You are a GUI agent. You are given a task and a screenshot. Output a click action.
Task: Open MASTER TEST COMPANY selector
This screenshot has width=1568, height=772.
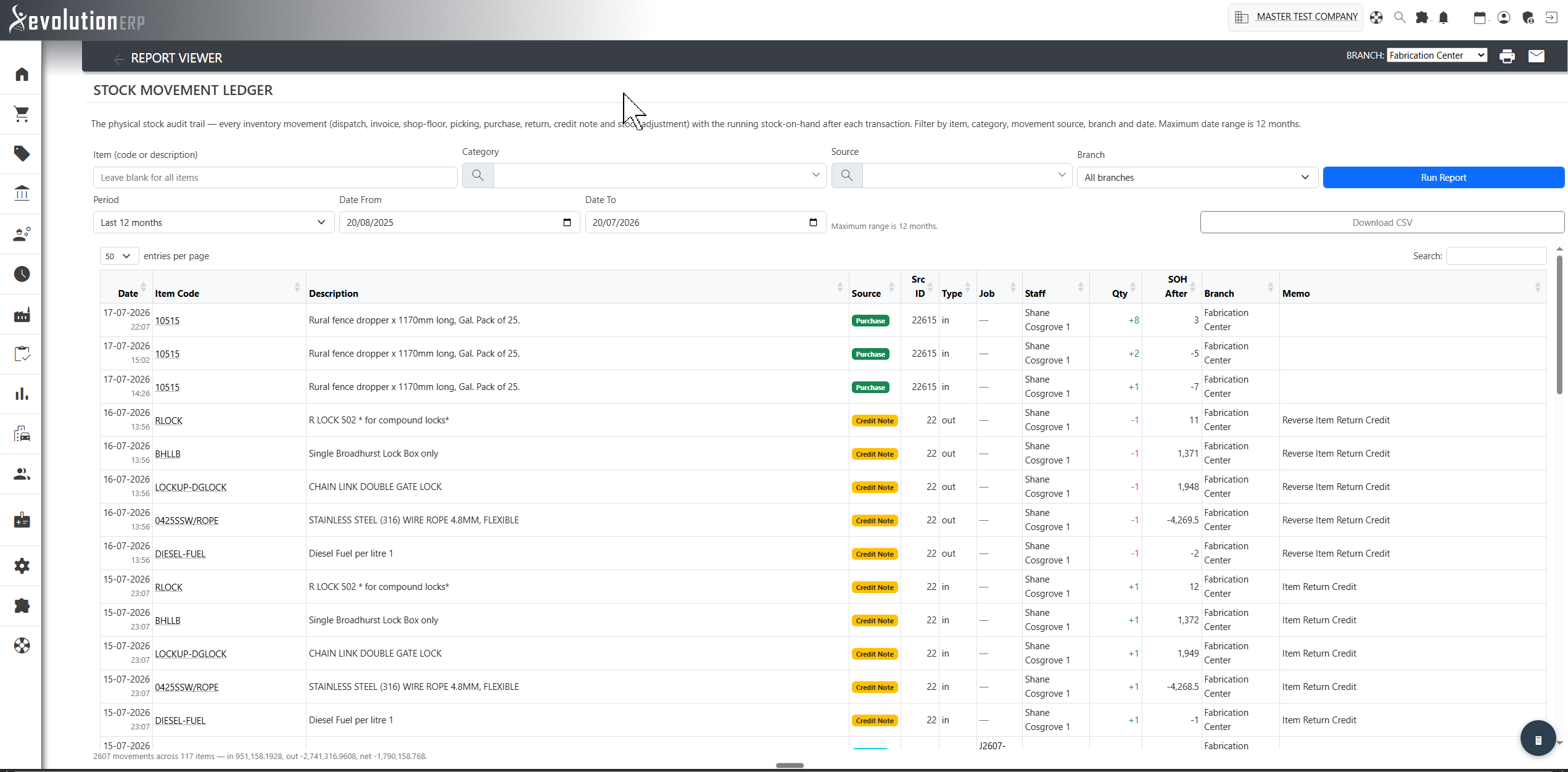1296,17
